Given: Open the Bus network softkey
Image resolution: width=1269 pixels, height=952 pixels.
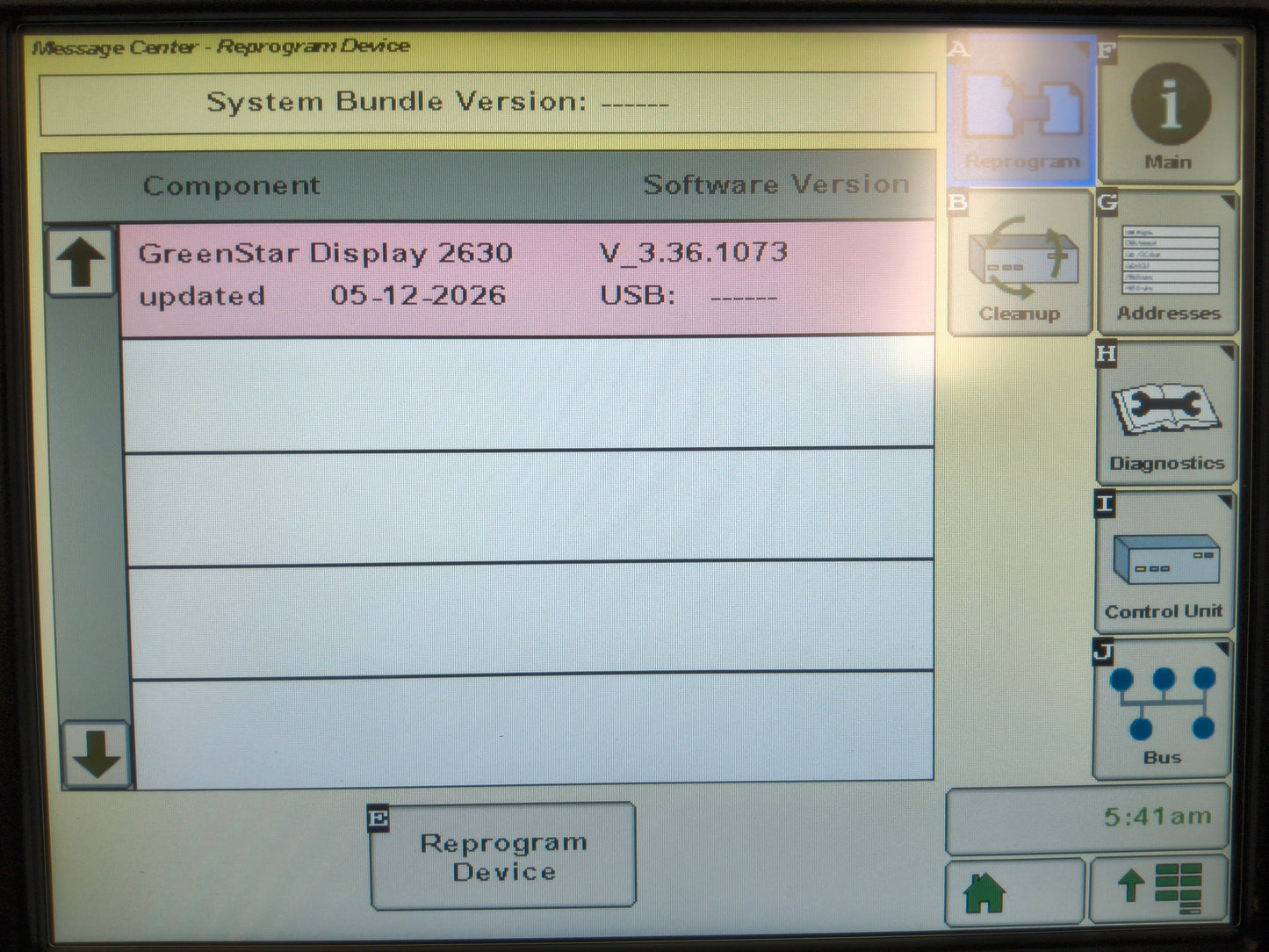Looking at the screenshot, I should (x=1162, y=710).
